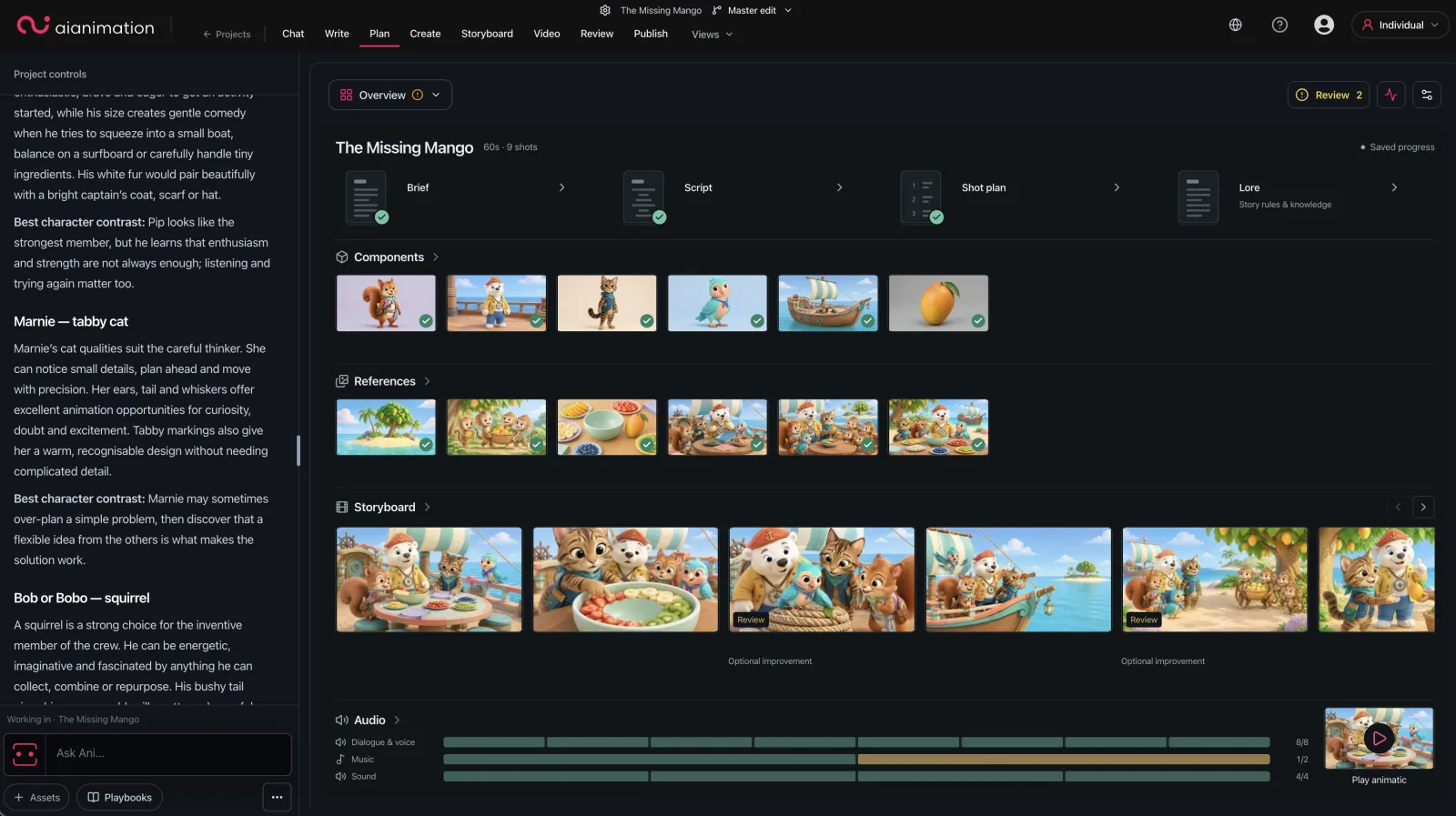Screen dimensions: 1456x816
Task: Switch to the Video tab
Action: 547,34
